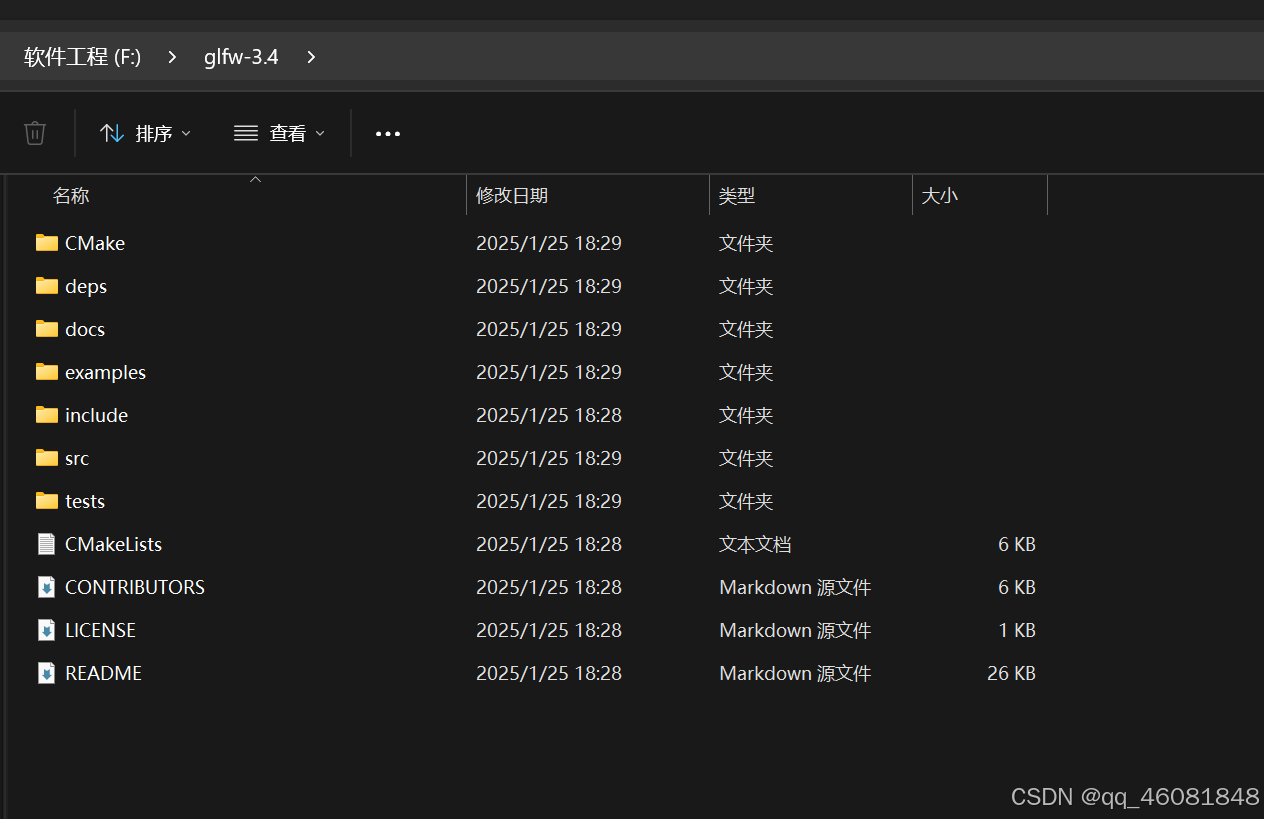This screenshot has width=1264, height=819.
Task: Open the breadcrumb chevron after glfw-3.4
Action: pyautogui.click(x=310, y=57)
